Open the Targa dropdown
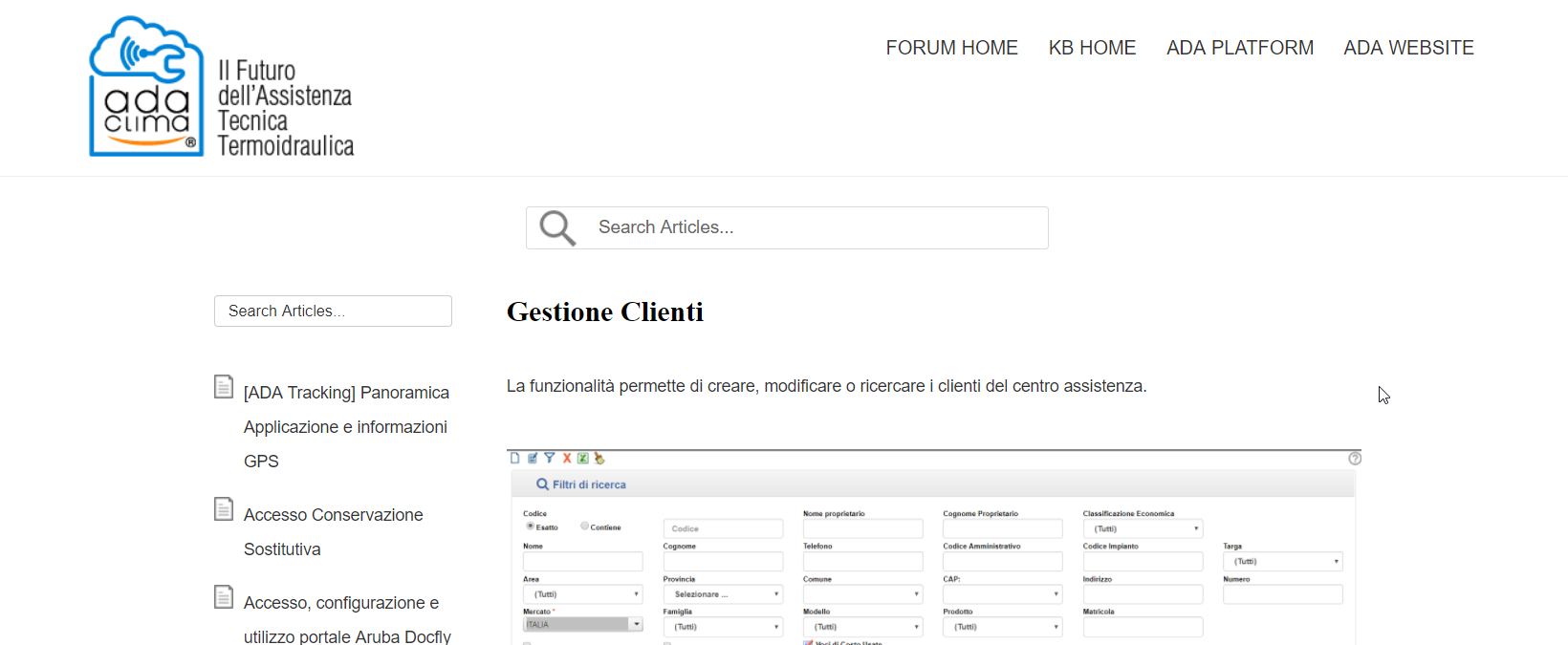This screenshot has width=1568, height=645. (x=1283, y=562)
